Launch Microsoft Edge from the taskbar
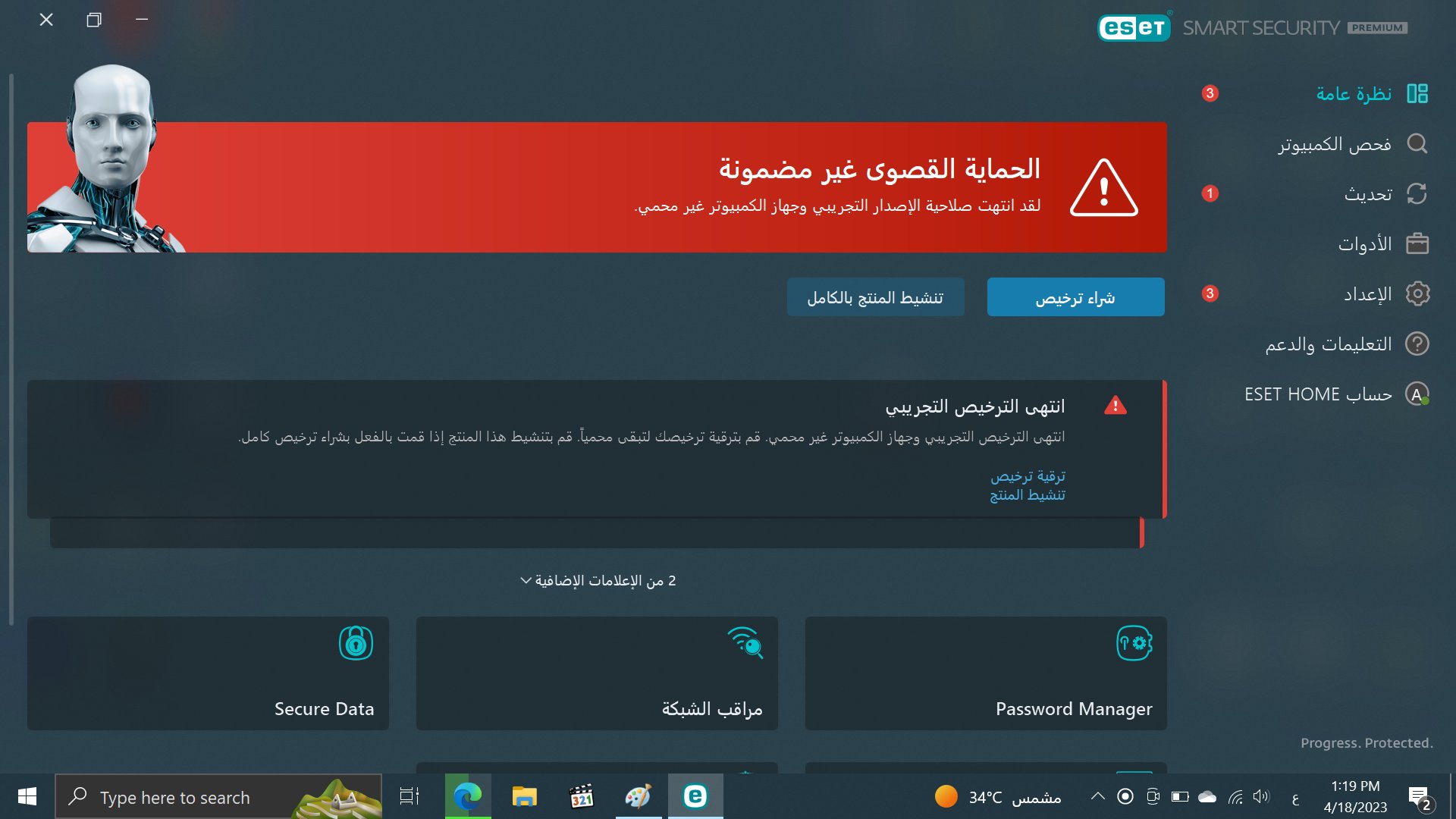Image resolution: width=1456 pixels, height=819 pixels. (x=468, y=796)
